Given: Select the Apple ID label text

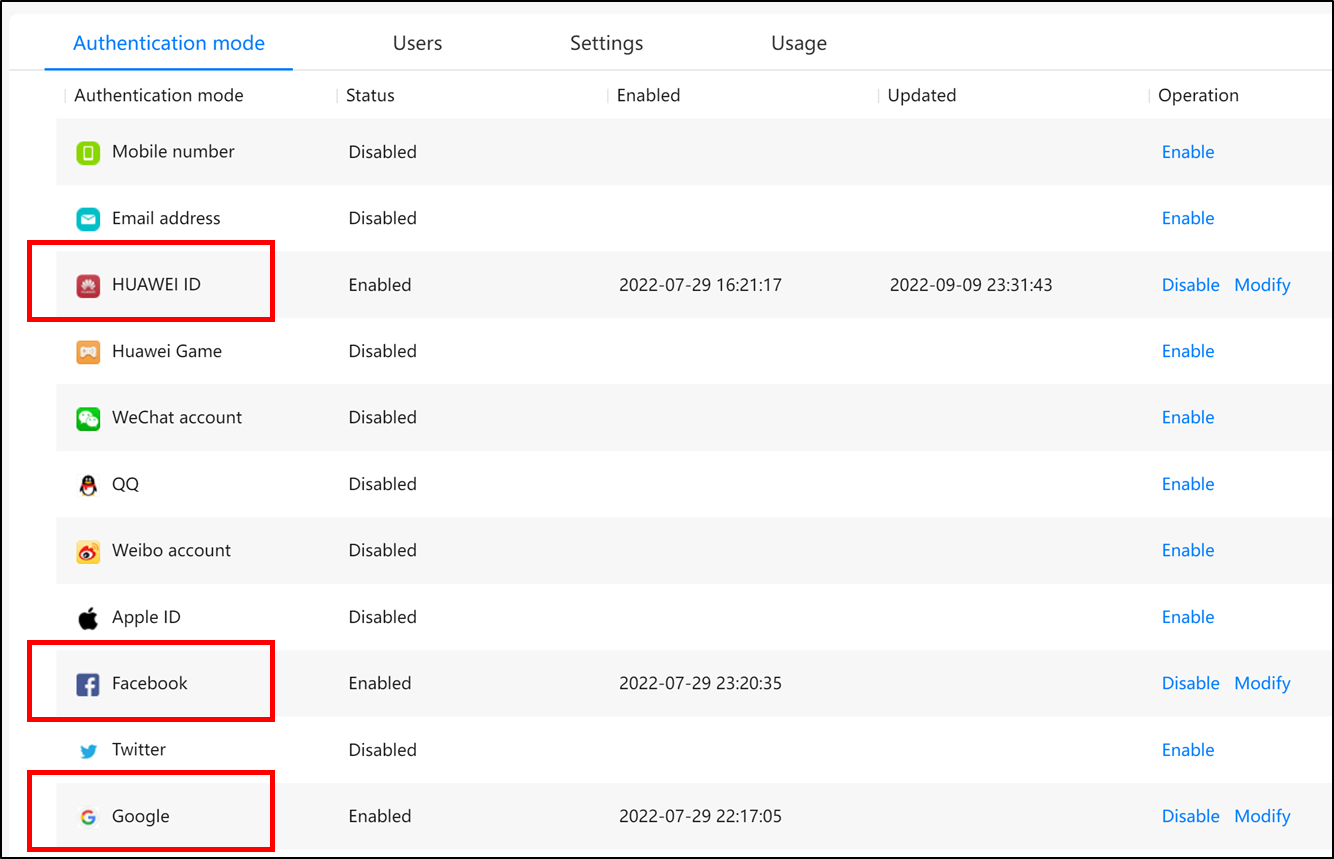Looking at the screenshot, I should click(146, 617).
